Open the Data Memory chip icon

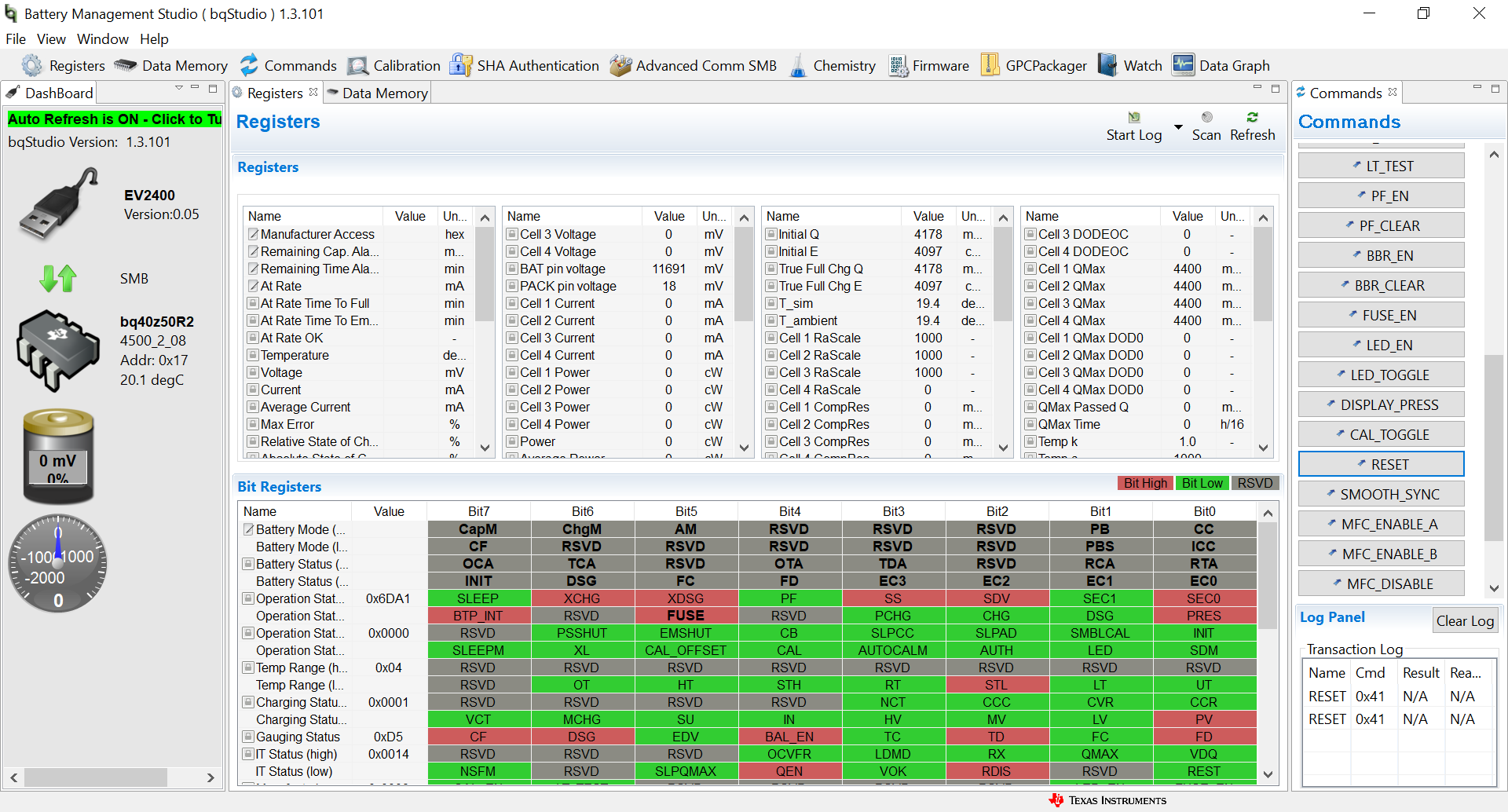[x=125, y=66]
